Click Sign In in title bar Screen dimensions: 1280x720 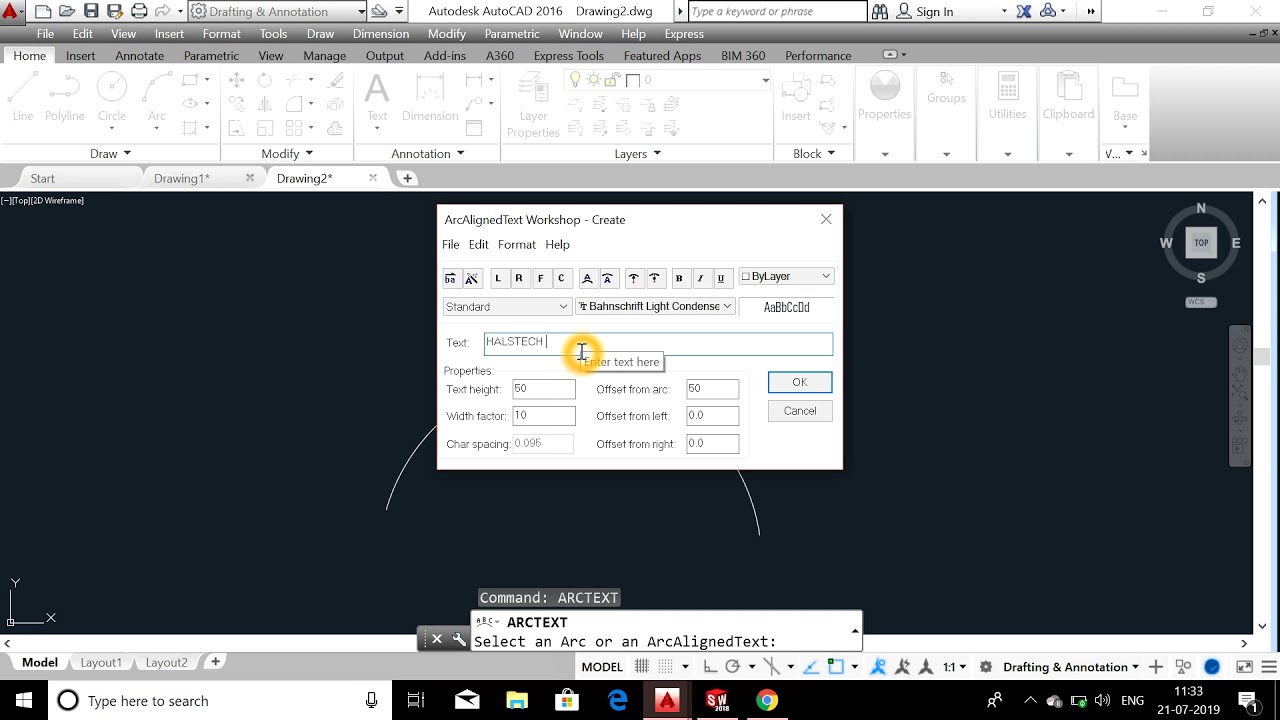925,12
